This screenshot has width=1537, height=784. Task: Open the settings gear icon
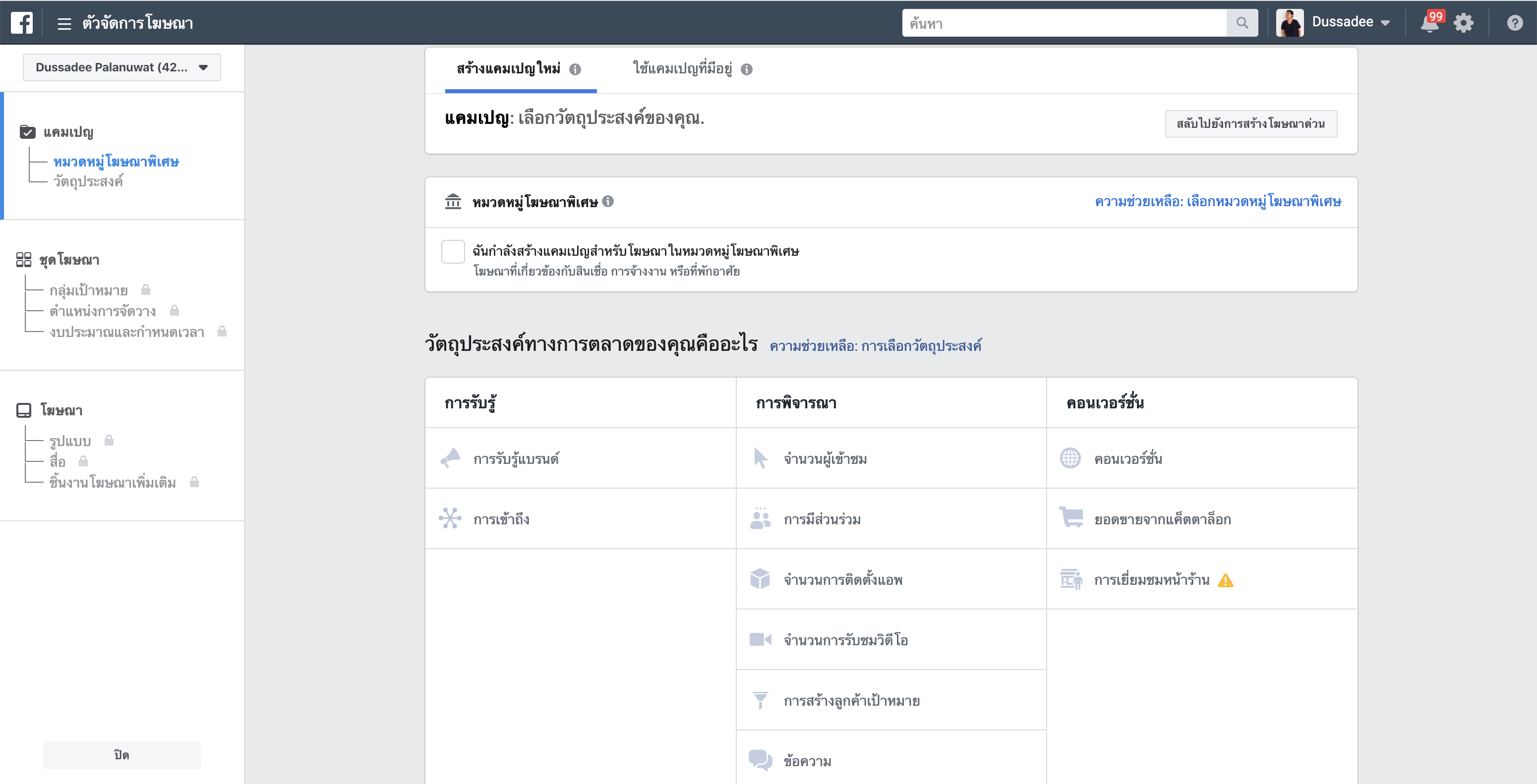pos(1463,23)
